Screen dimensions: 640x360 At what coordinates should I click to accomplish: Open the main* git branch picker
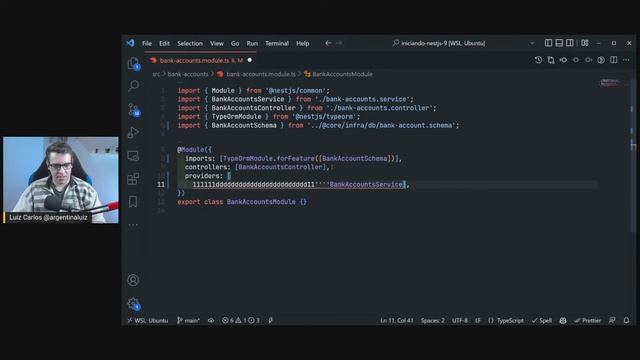[188, 320]
